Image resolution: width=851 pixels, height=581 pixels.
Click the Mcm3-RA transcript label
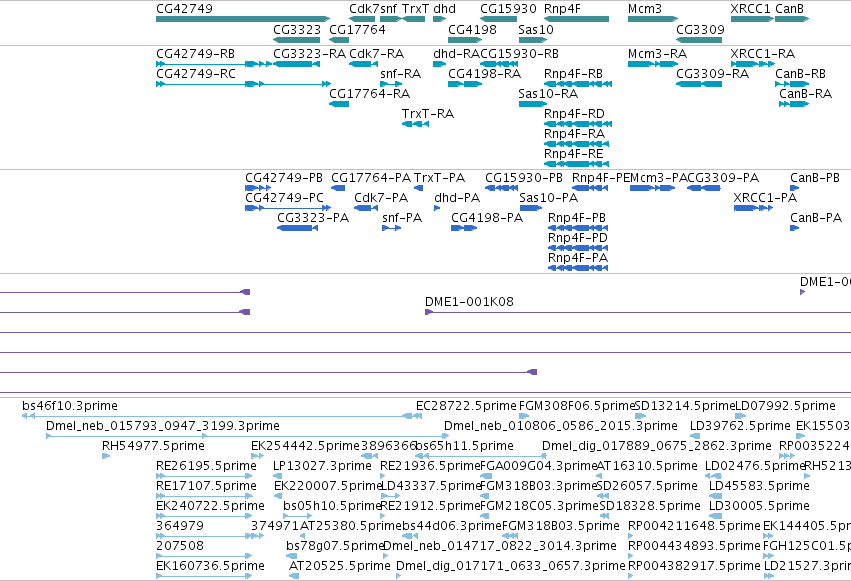[657, 54]
